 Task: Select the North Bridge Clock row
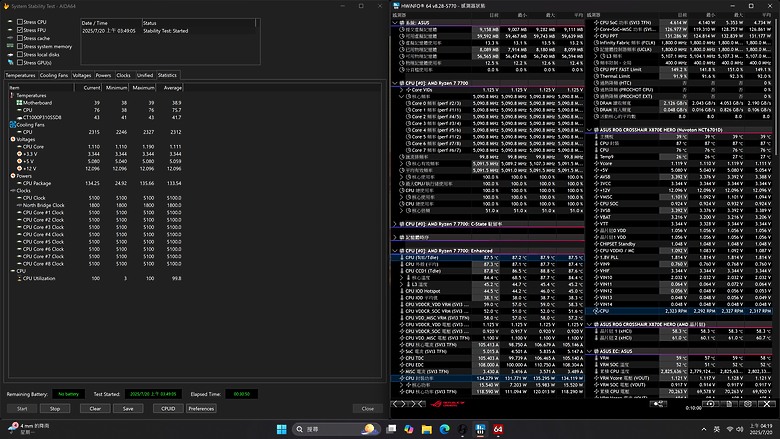[96, 205]
